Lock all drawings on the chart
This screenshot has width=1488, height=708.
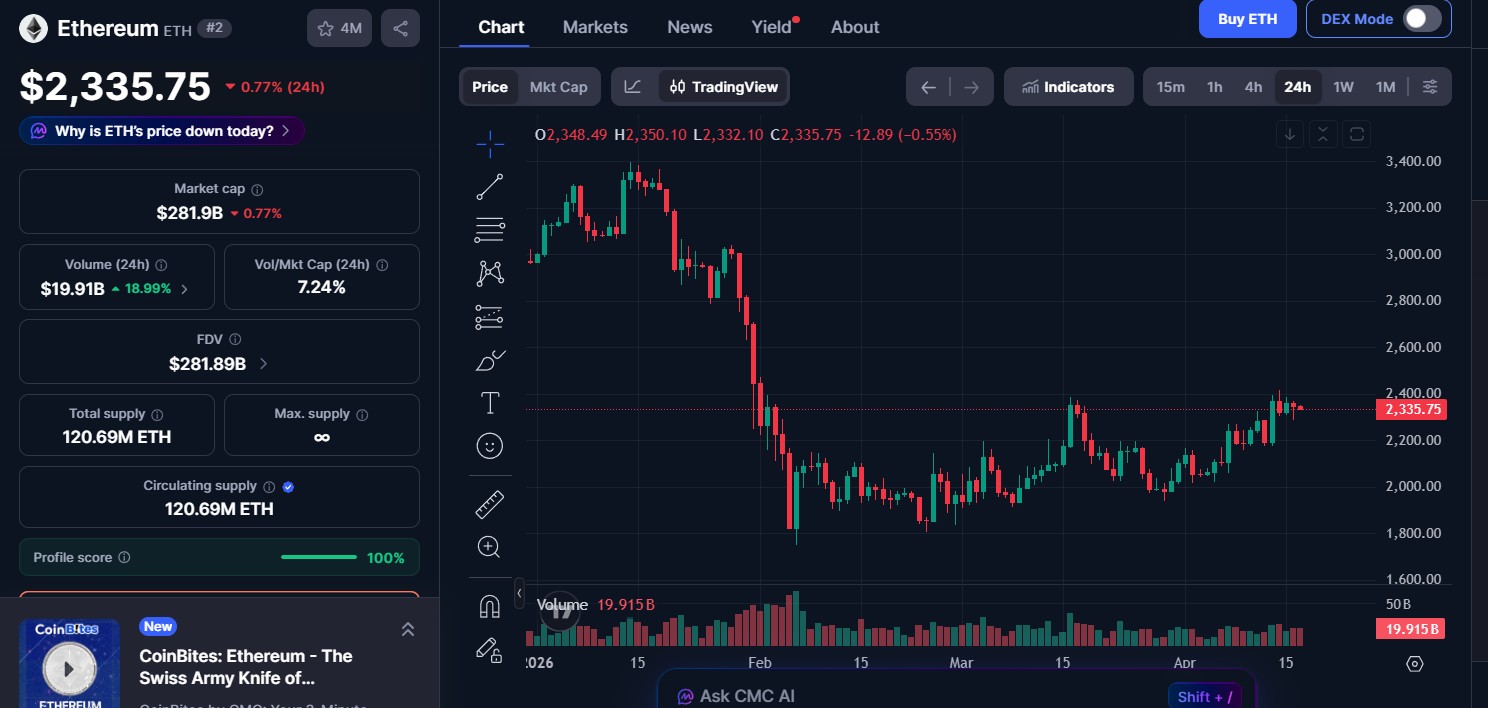coord(489,651)
